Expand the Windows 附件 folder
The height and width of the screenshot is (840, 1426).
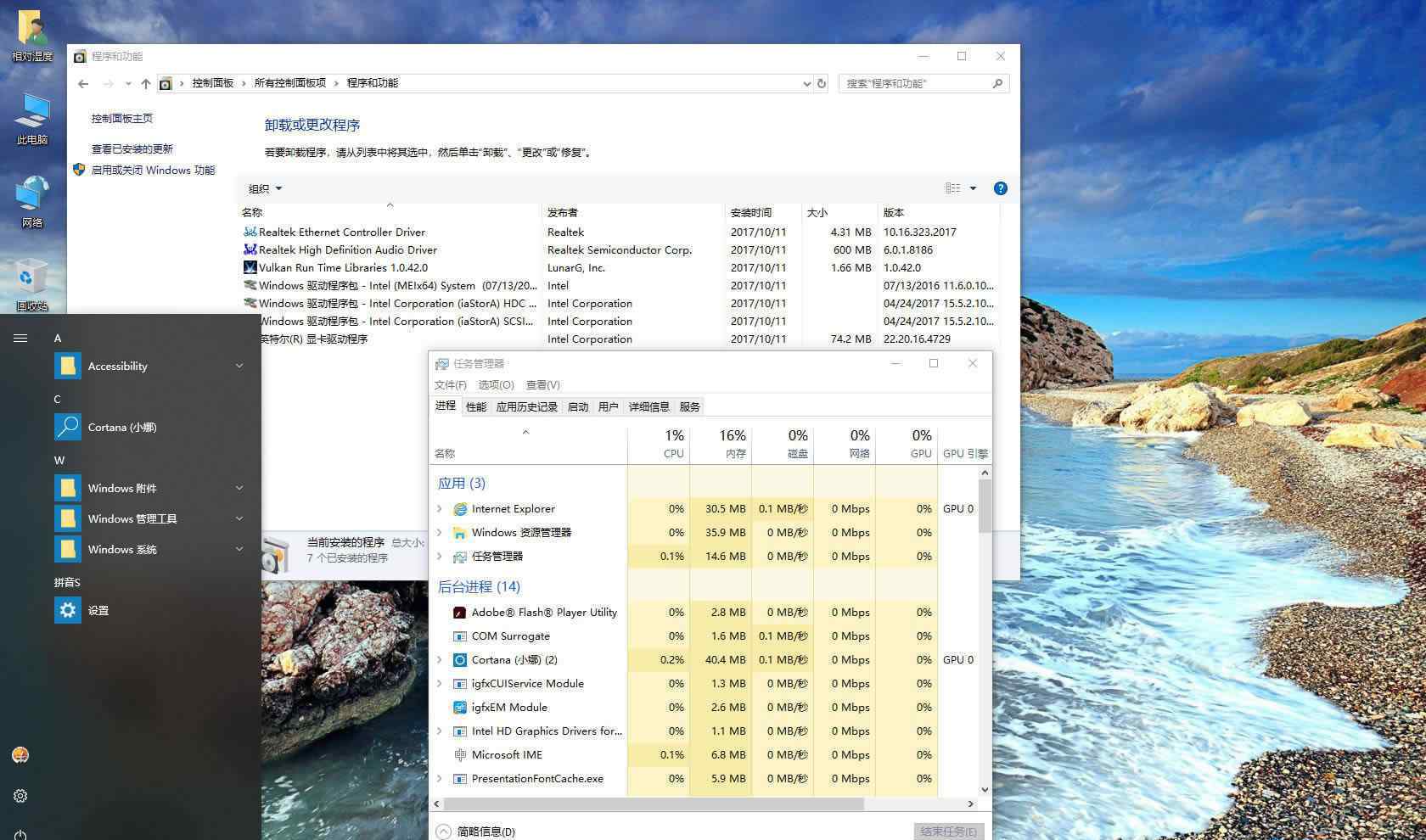click(x=239, y=488)
